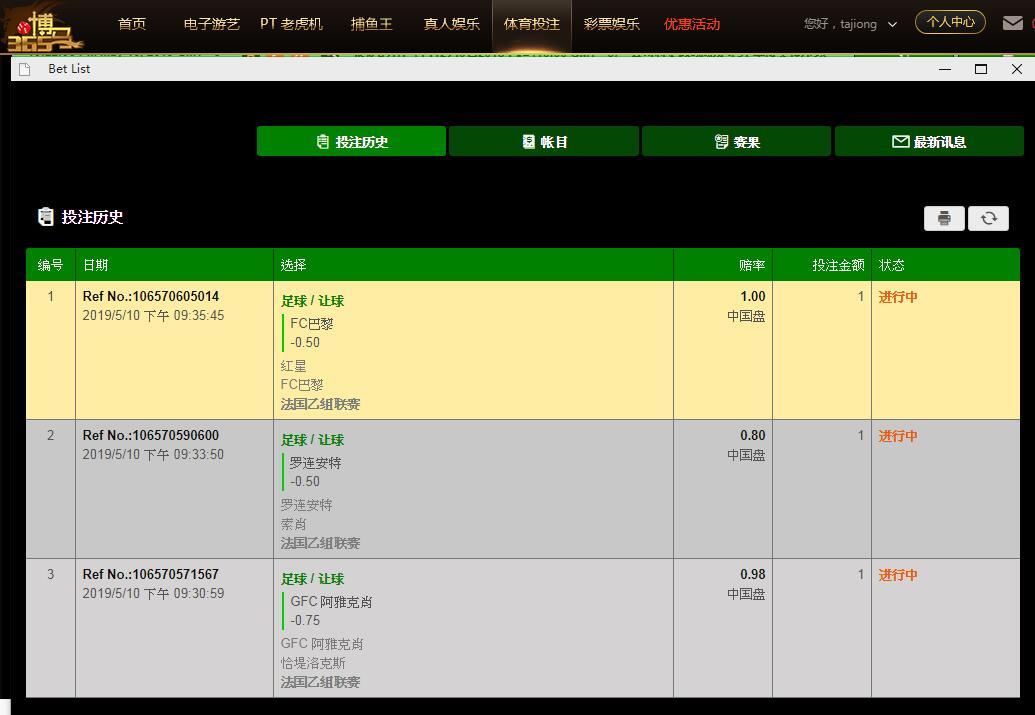This screenshot has height=715, width=1035.
Task: Click the team name 恰堤洛克斯
Action: (x=313, y=663)
